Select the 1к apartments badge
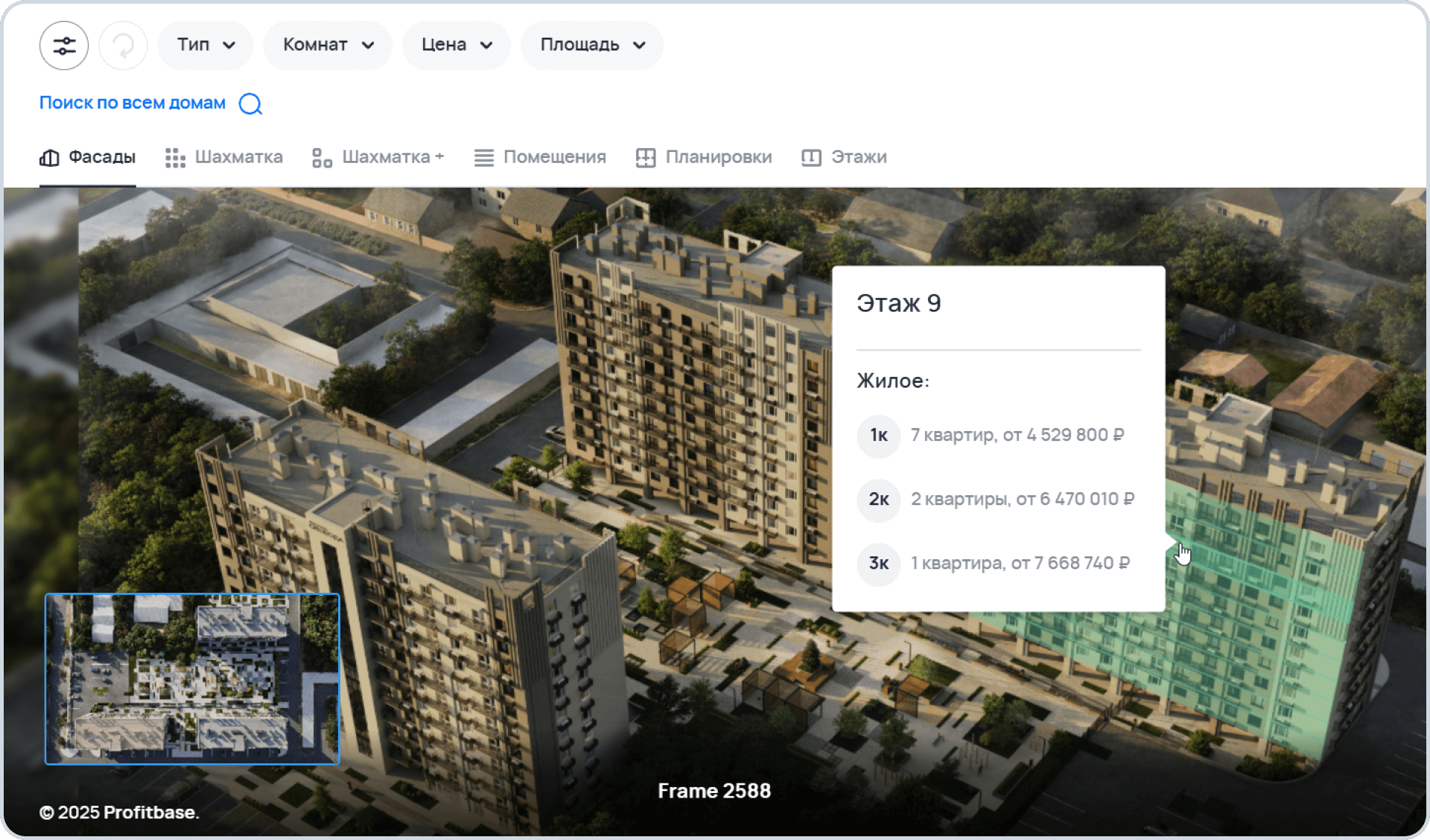 [879, 436]
